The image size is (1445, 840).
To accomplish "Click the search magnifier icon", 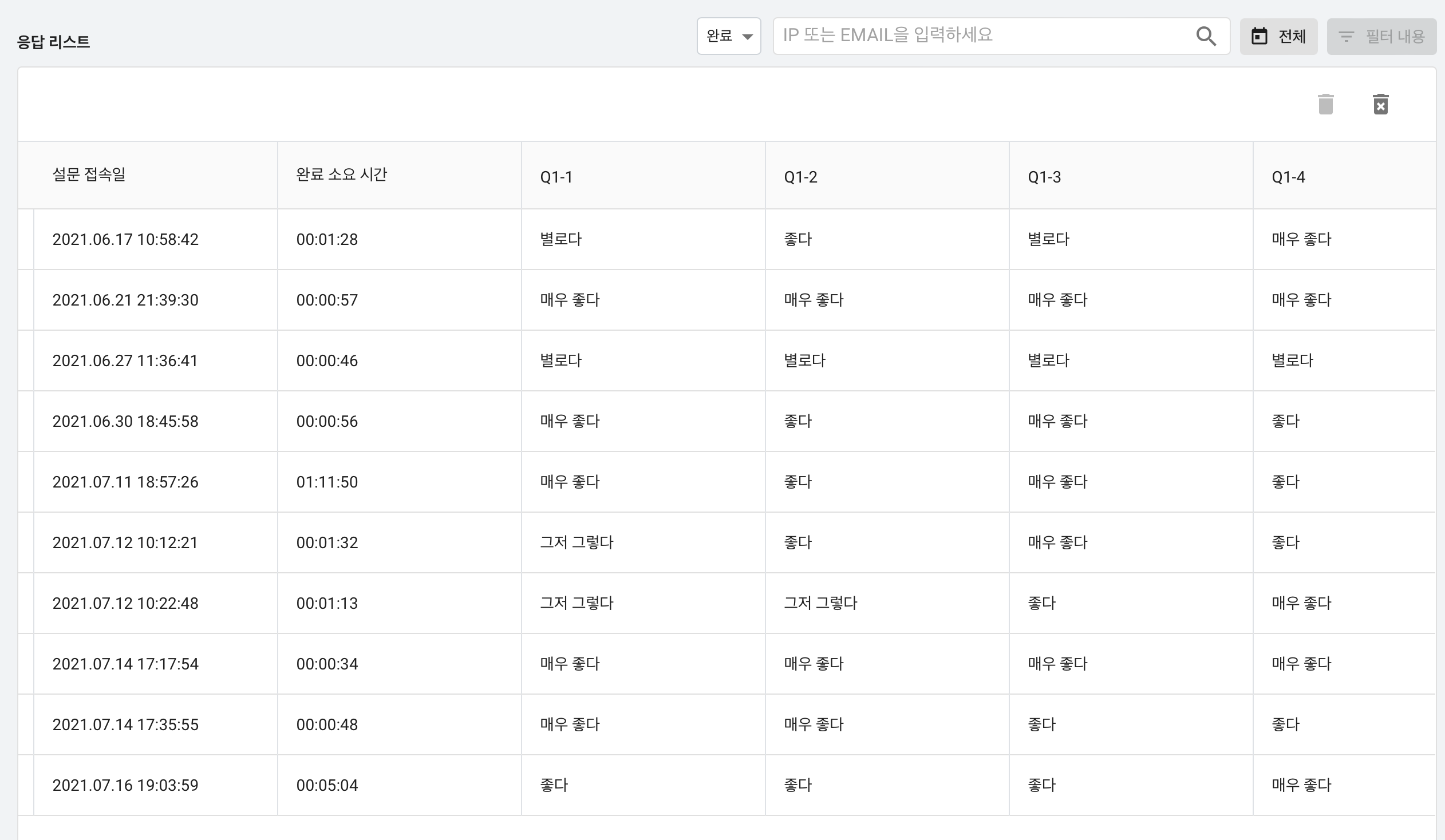I will [1206, 36].
